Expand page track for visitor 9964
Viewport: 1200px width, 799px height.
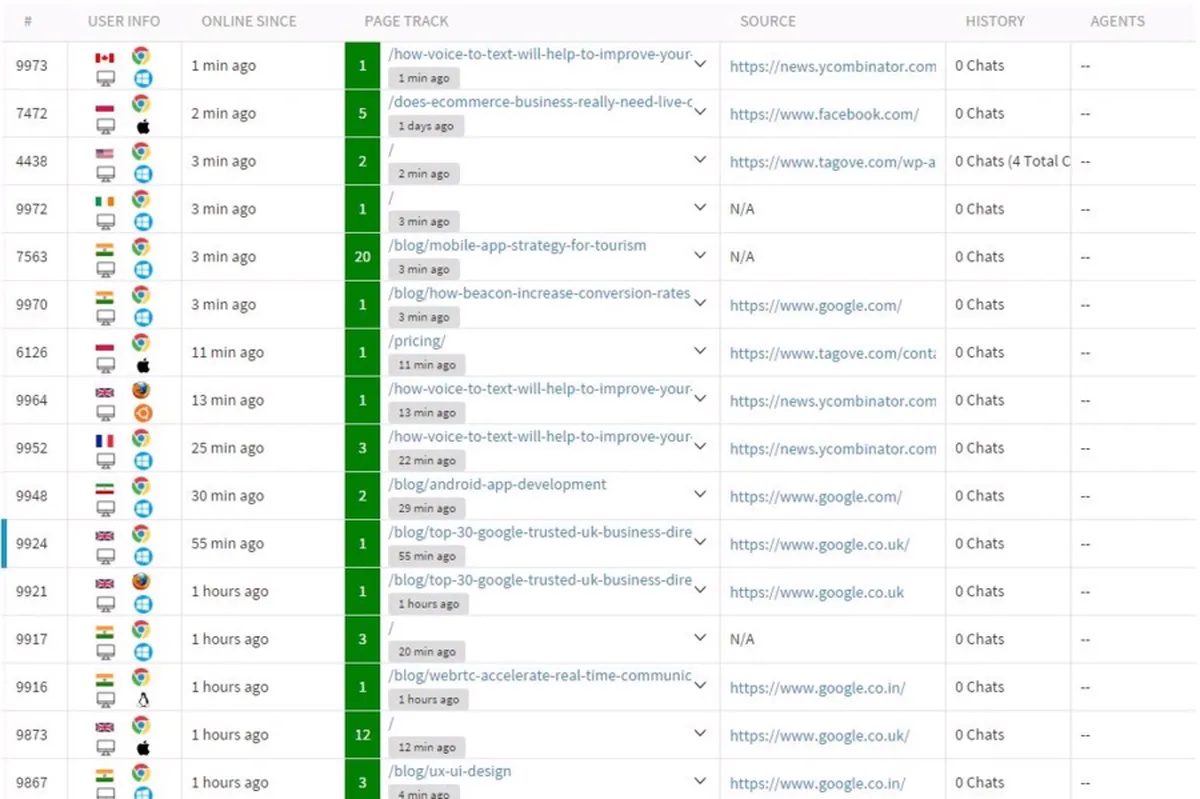coord(700,399)
